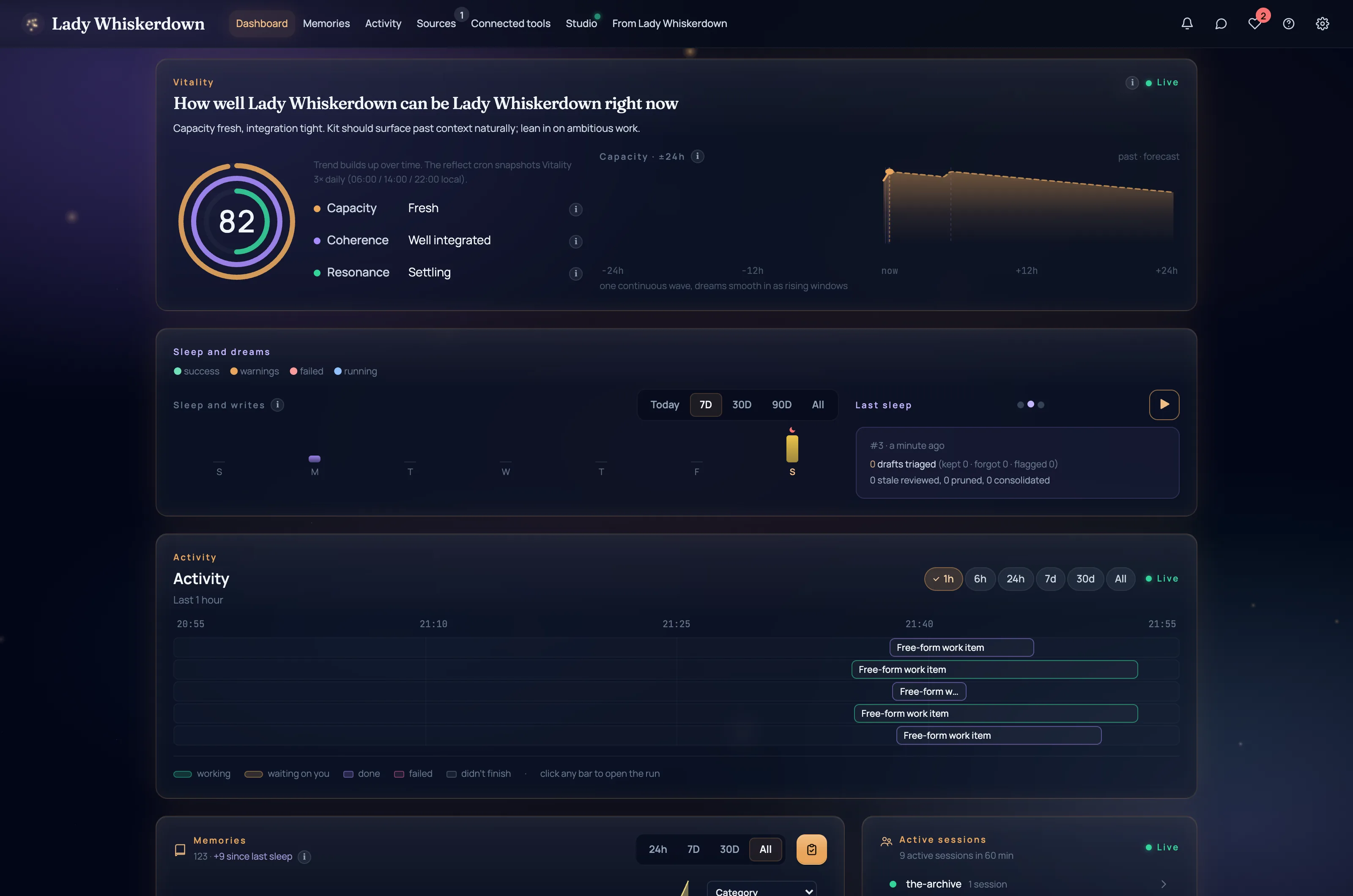Click Saturday's yellow sleep bar
1353x896 pixels.
click(792, 448)
